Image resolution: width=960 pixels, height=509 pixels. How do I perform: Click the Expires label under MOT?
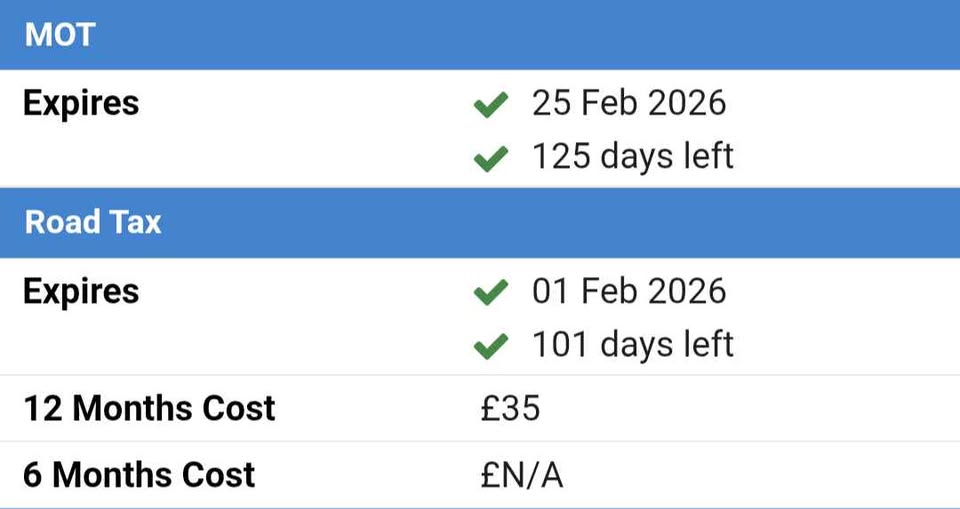coord(81,103)
